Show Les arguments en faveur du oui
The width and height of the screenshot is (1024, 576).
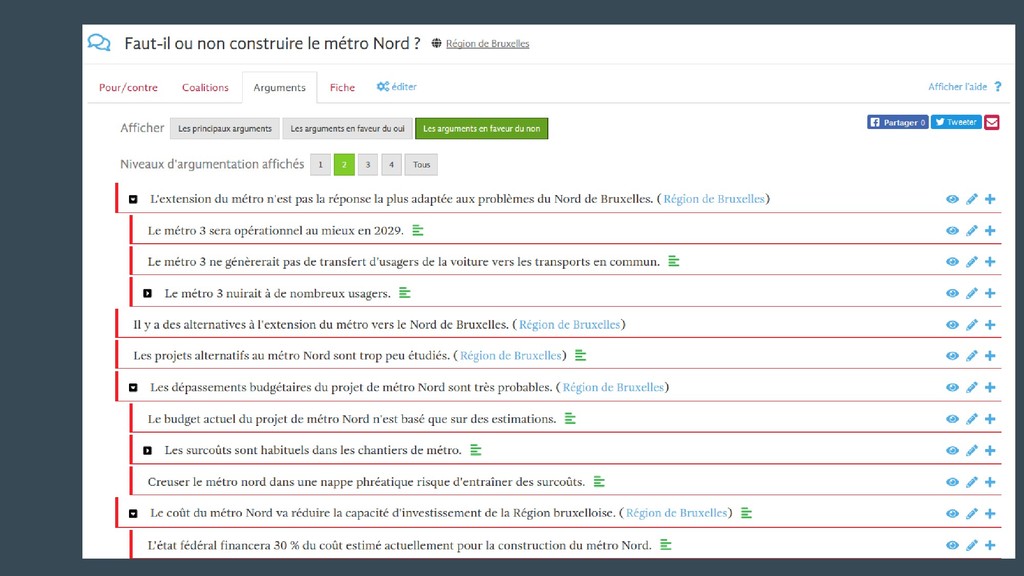coord(347,129)
